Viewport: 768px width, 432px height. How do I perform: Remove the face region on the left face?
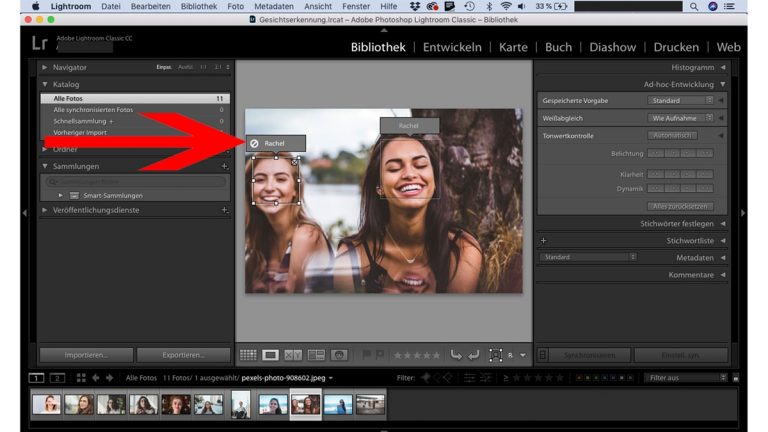click(x=295, y=161)
